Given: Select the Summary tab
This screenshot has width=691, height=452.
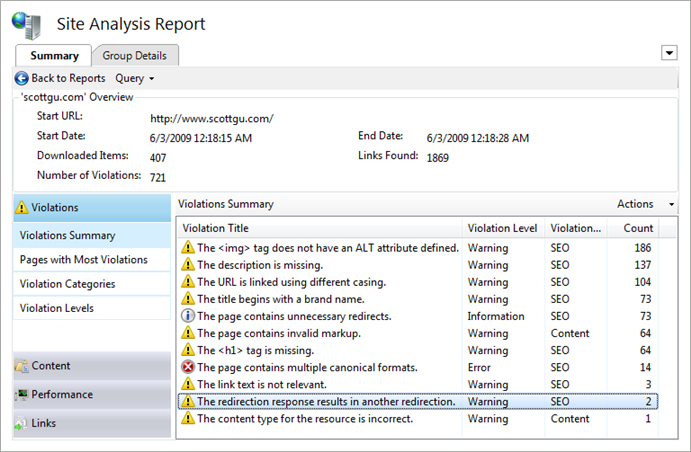Looking at the screenshot, I should pos(54,56).
